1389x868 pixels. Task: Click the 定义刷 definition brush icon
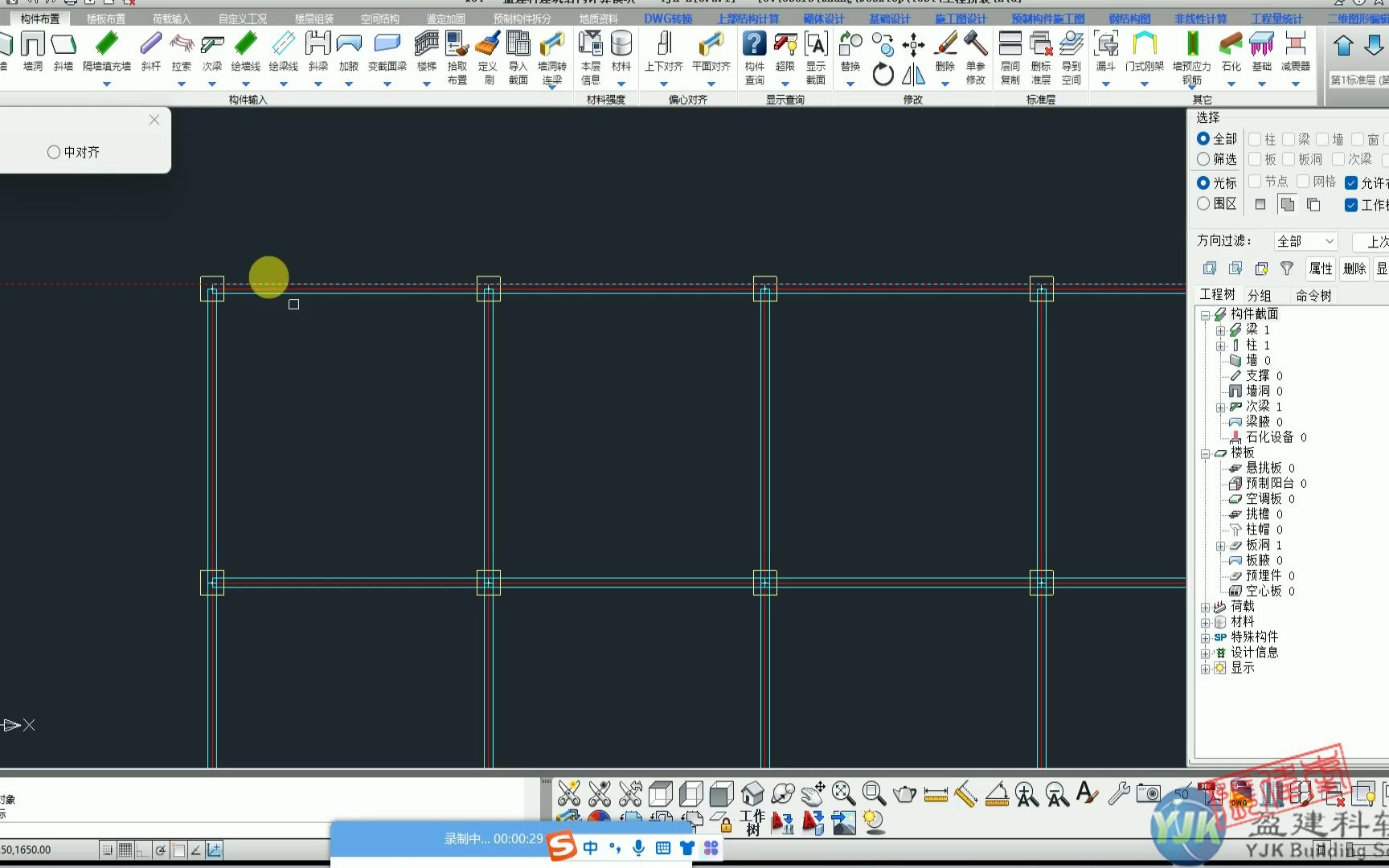pos(488,57)
